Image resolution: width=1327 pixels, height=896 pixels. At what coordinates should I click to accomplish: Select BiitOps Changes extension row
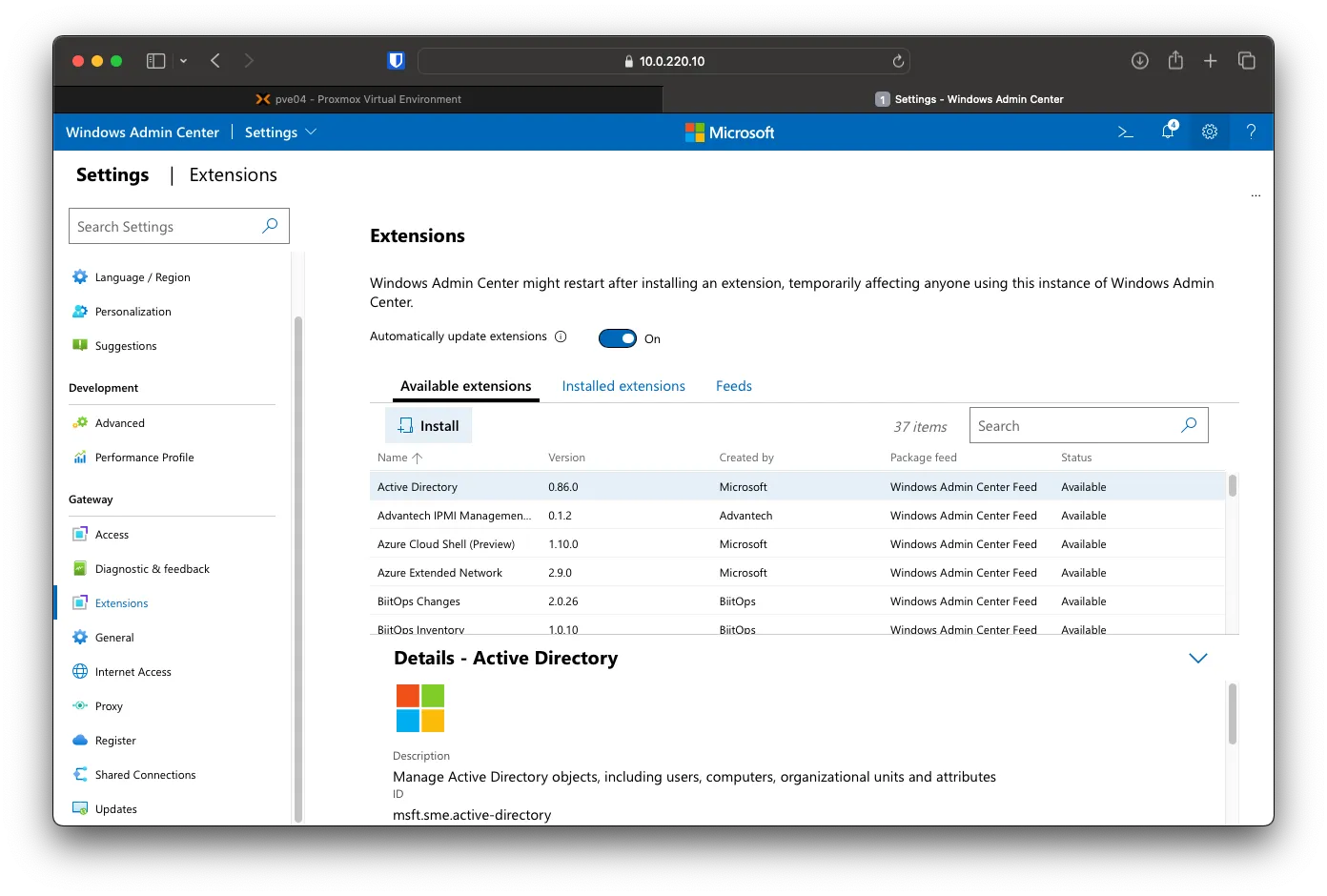(x=797, y=601)
